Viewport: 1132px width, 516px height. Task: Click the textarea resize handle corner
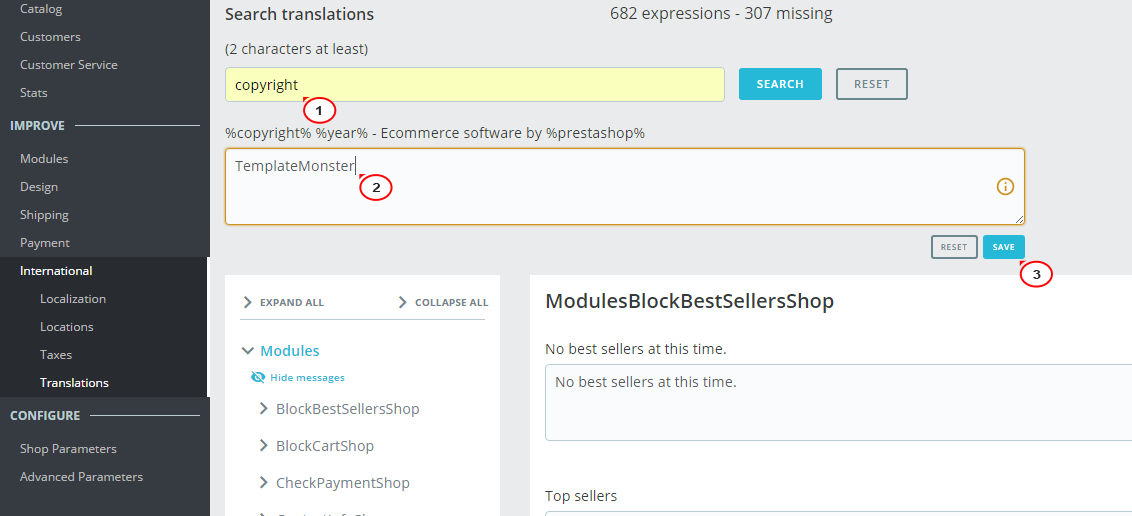pyautogui.click(x=1019, y=219)
